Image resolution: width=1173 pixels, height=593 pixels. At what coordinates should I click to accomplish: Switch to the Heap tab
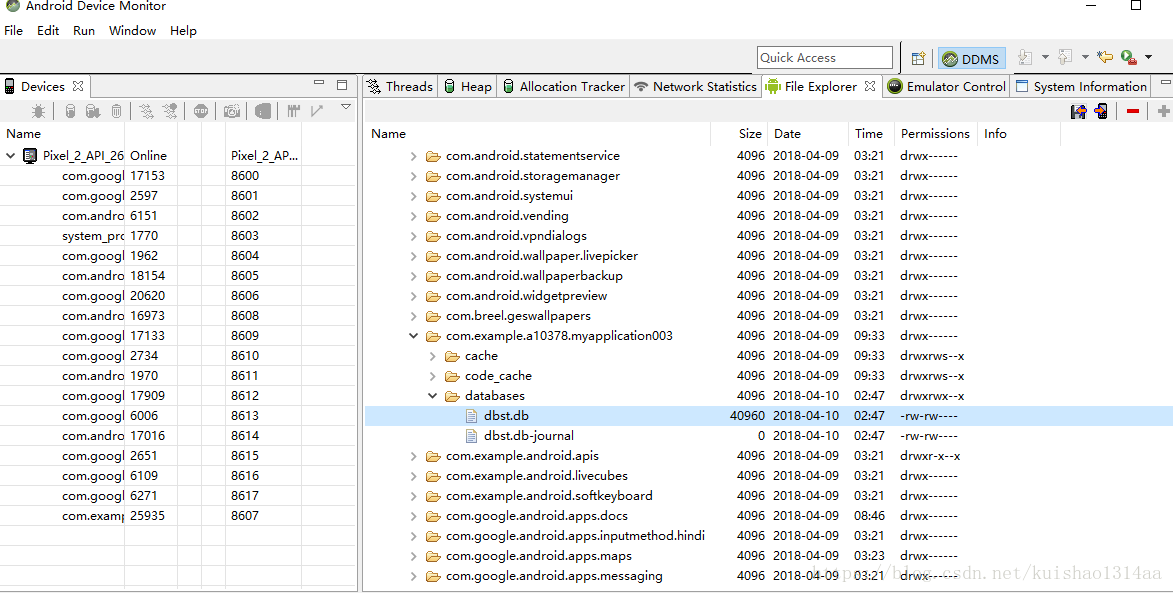(x=468, y=87)
